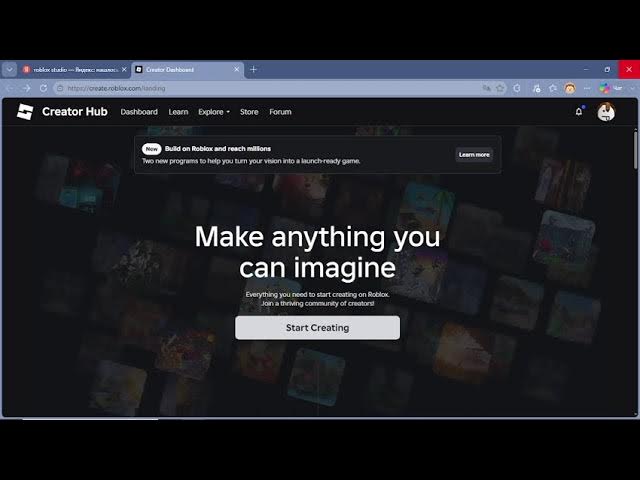Viewport: 640px width, 480px height.
Task: Bookmark page with the star icon
Action: click(x=500, y=88)
